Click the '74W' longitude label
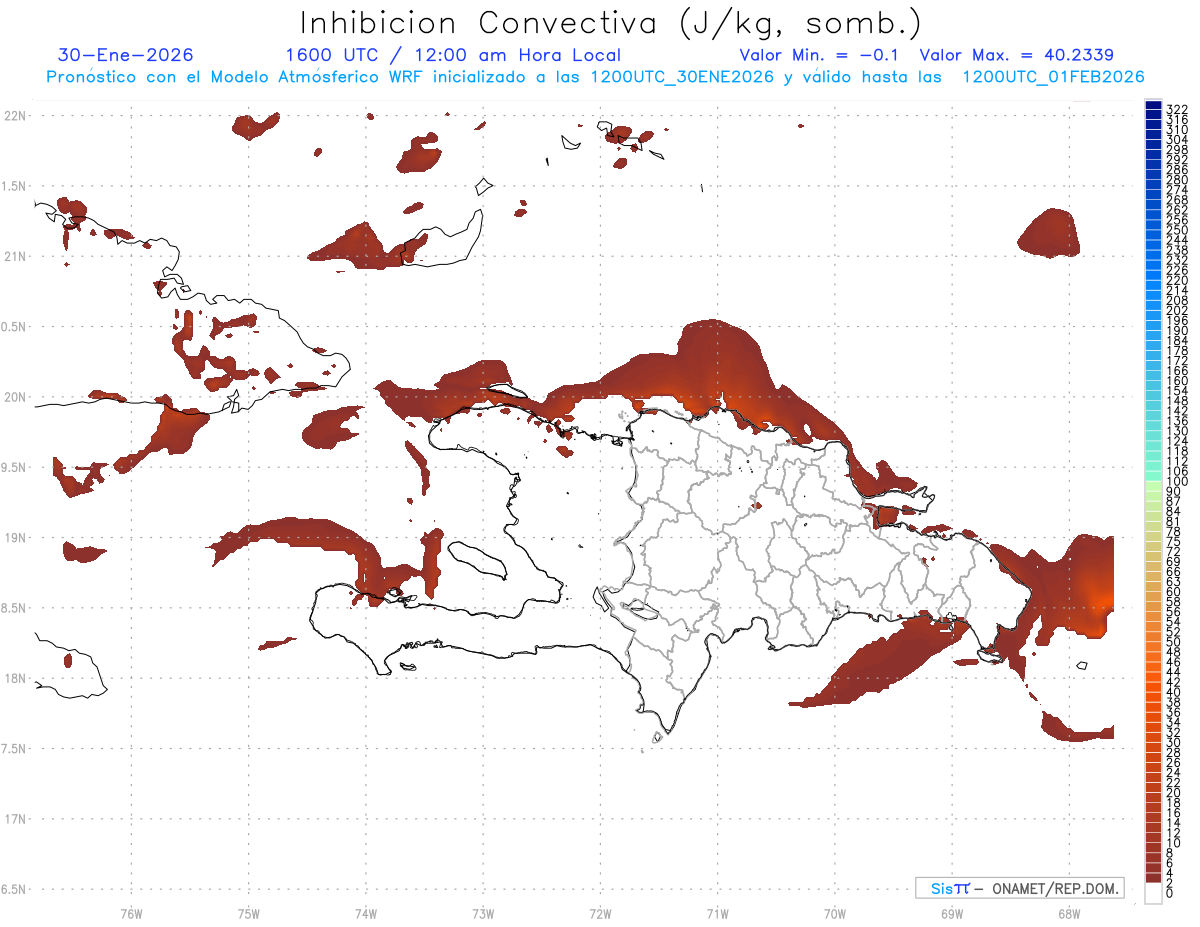This screenshot has width=1200, height=927. click(365, 913)
